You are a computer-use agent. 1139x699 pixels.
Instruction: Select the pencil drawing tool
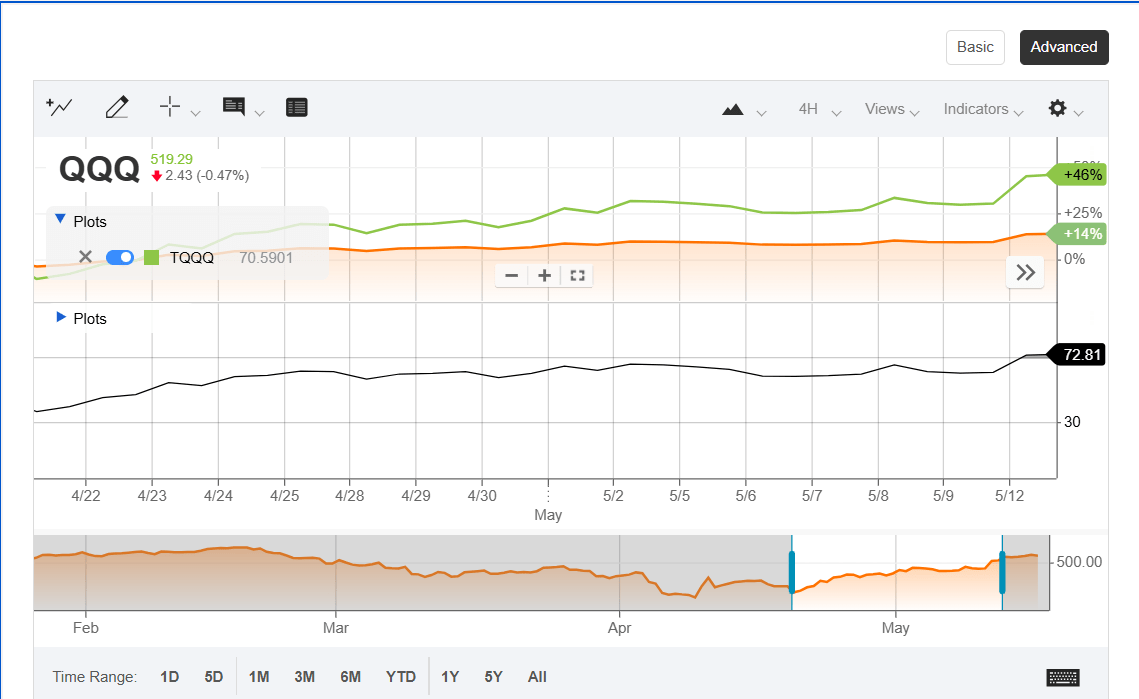(117, 107)
